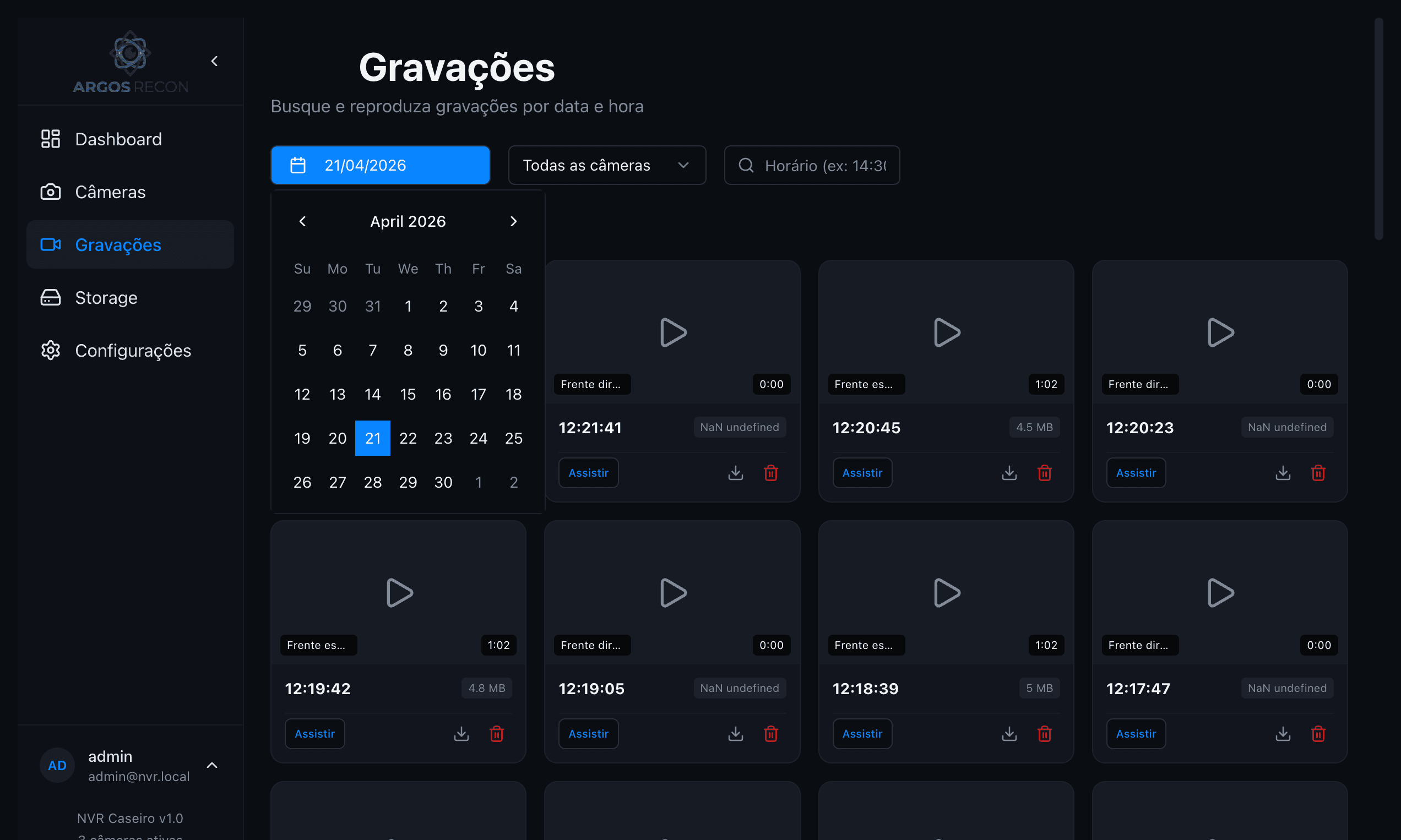Play the 12:18:39 recording thumbnail
The image size is (1401, 840).
(946, 593)
